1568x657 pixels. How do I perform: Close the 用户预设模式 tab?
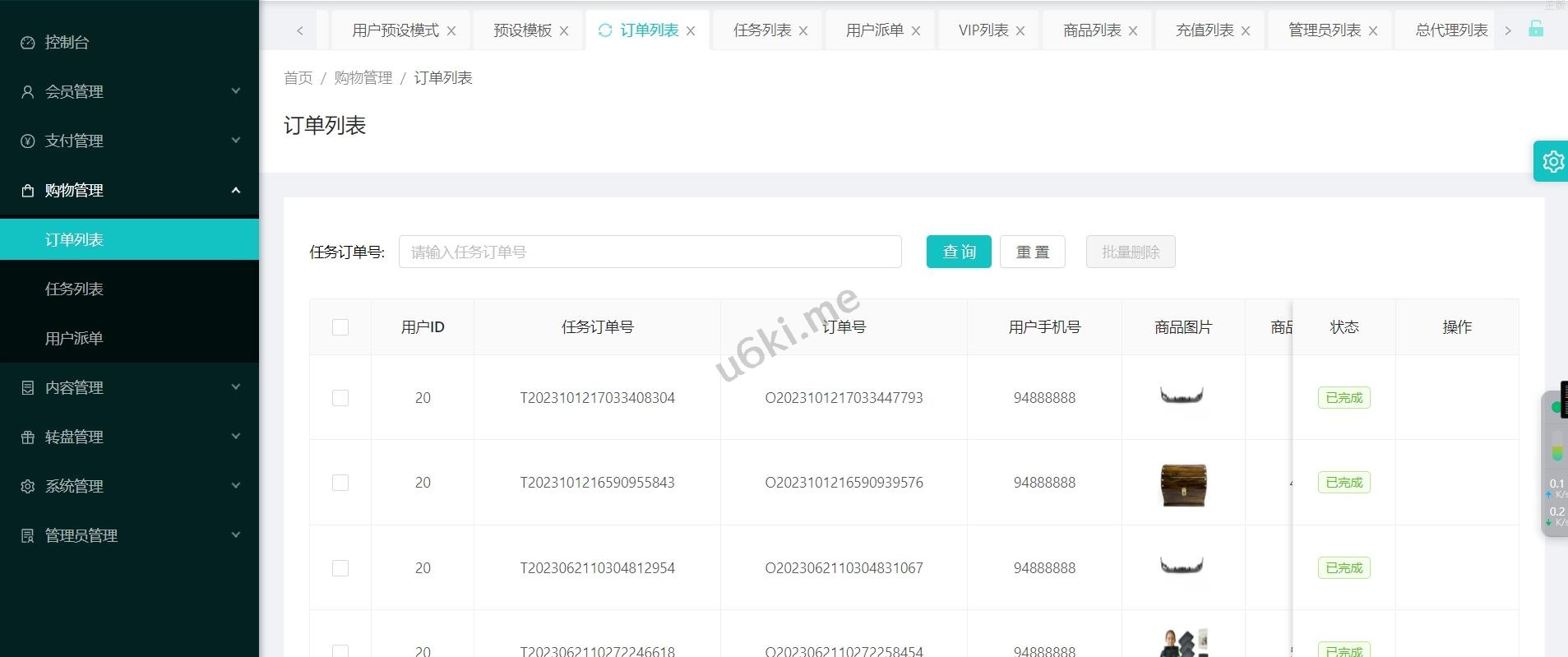[x=451, y=31]
